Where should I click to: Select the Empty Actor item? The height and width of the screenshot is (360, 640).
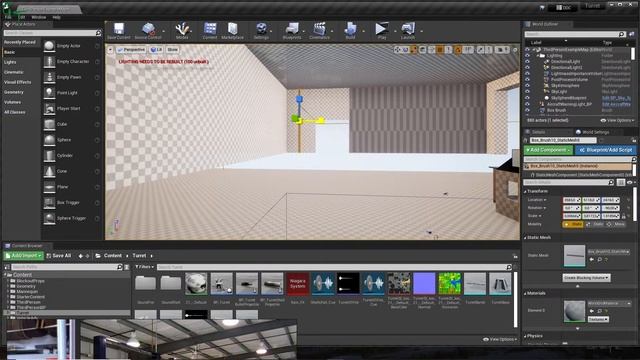72,46
